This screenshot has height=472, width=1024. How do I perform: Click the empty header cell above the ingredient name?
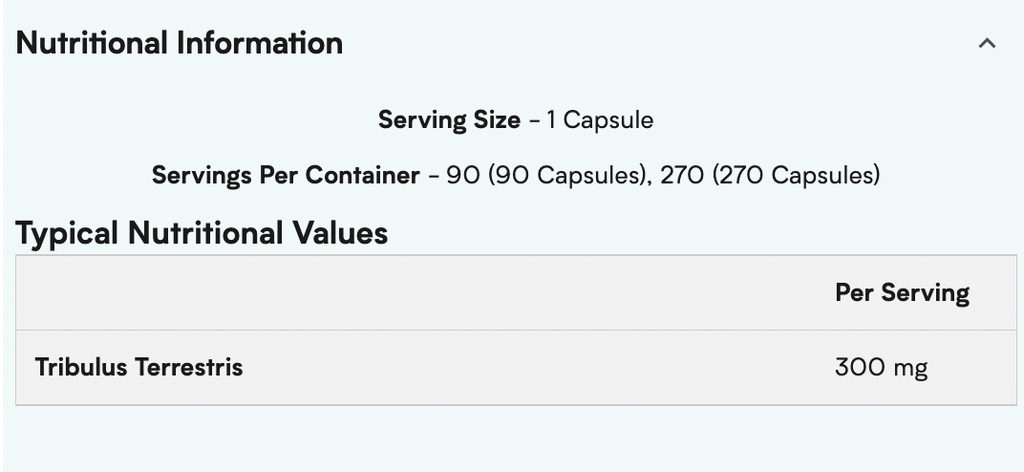[300, 293]
